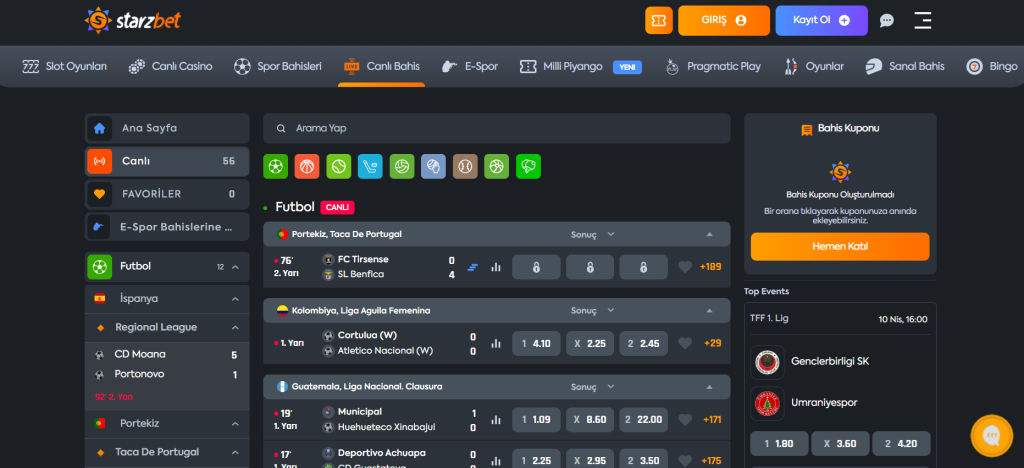
Task: Open +171 more markets for Municipal
Action: [712, 420]
